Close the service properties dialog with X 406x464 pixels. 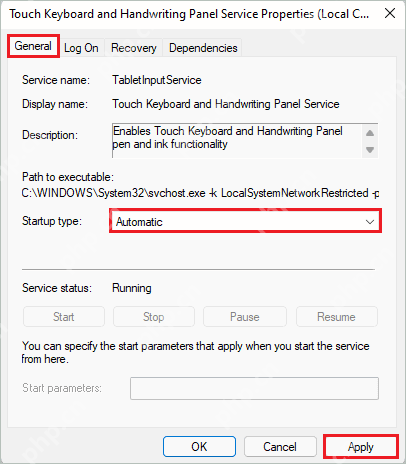(390, 14)
